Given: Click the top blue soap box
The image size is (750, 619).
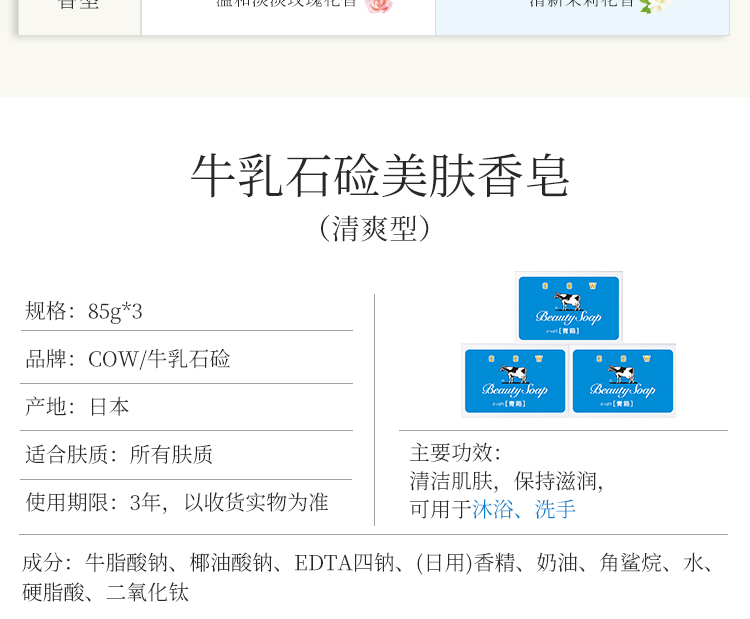Looking at the screenshot, I should [568, 306].
